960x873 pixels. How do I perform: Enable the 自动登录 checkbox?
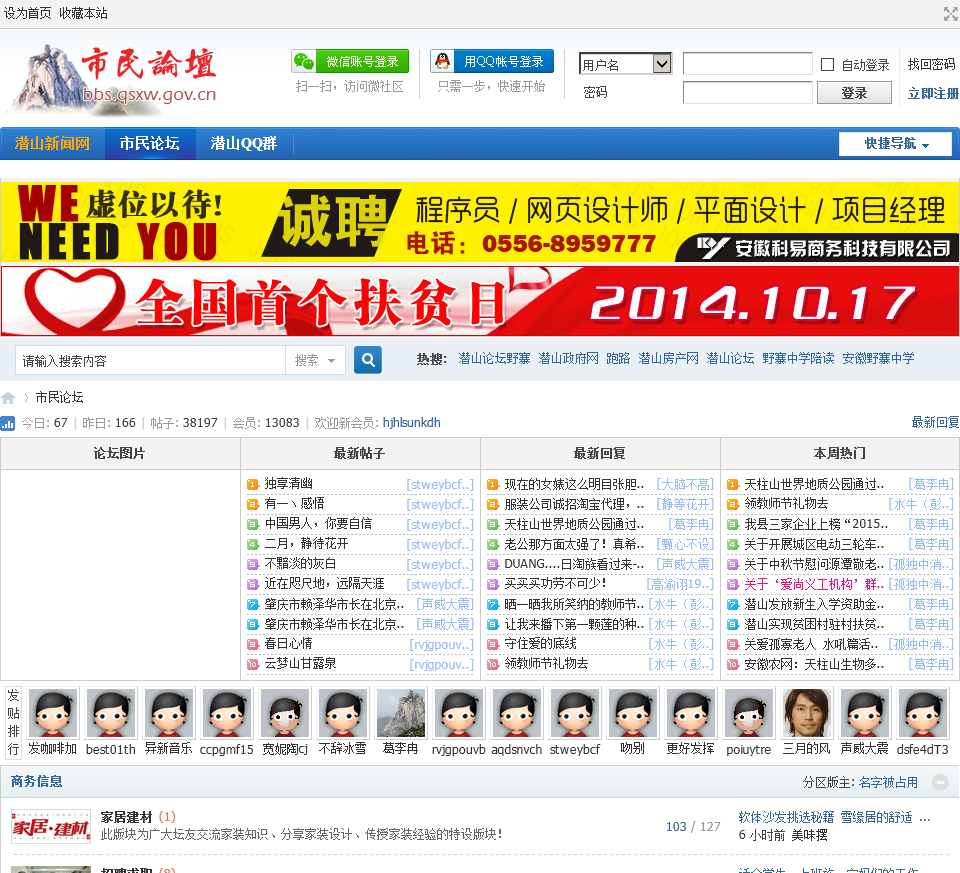pos(827,64)
